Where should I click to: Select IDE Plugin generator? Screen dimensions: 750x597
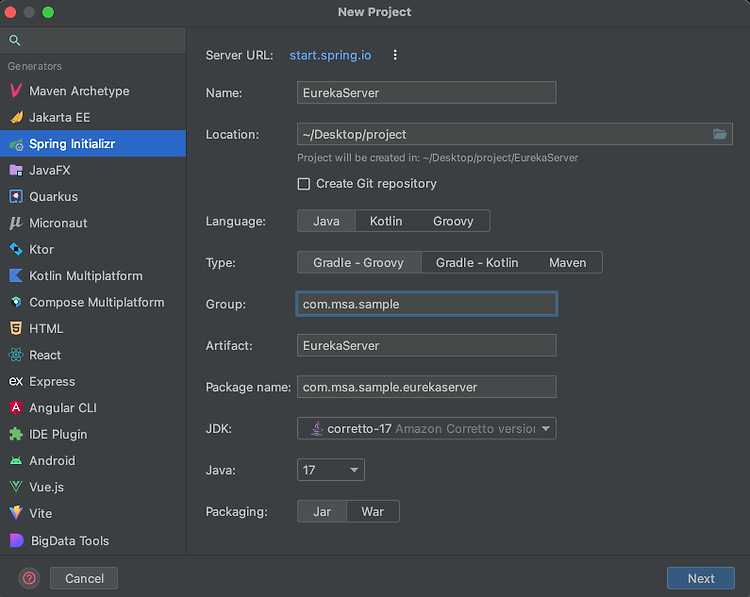pyautogui.click(x=93, y=434)
